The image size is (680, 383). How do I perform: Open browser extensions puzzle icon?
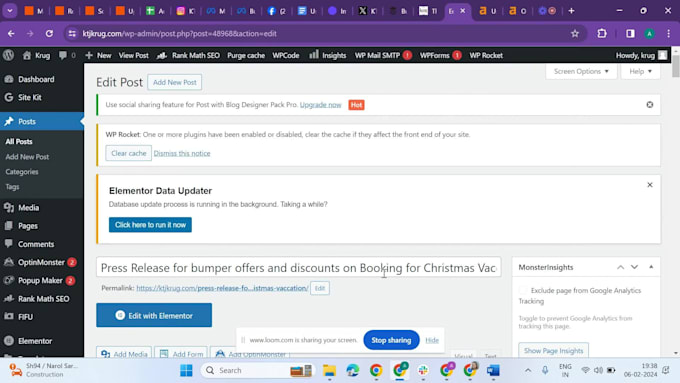(x=602, y=33)
